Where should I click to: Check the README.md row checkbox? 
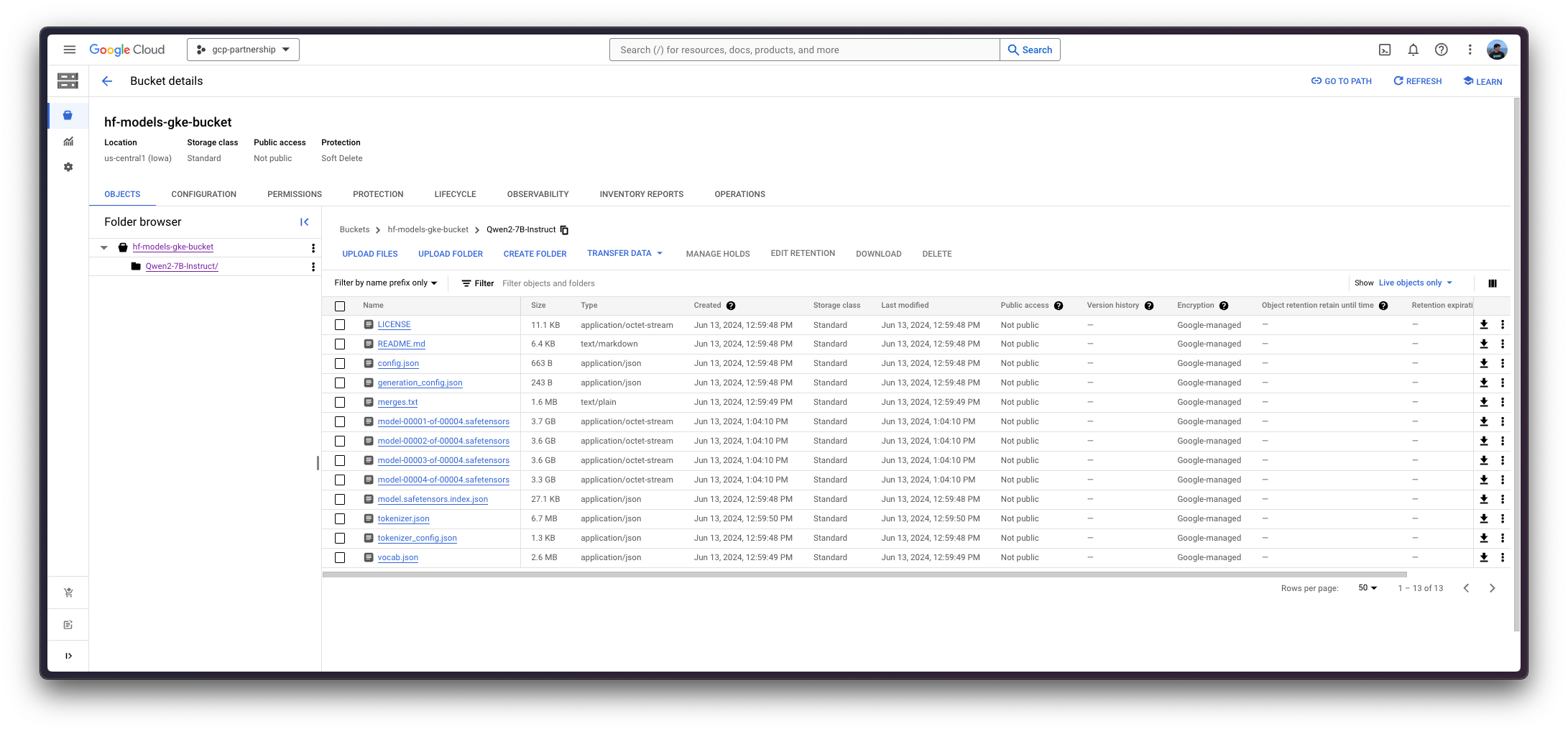tap(340, 344)
